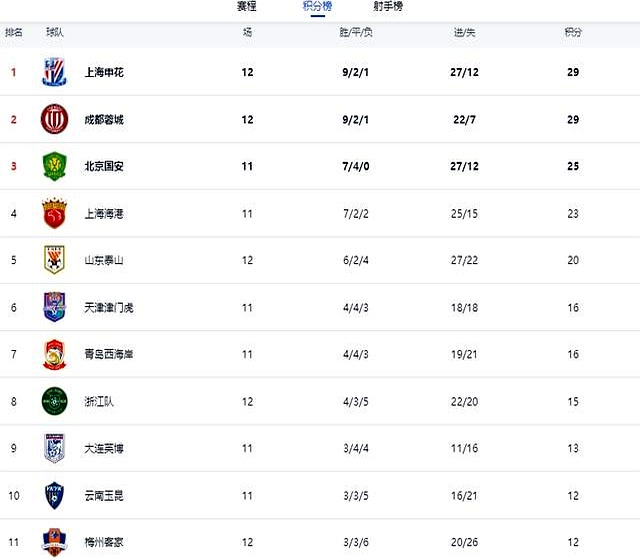Click the 排名 rank column header
The width and height of the screenshot is (640, 558).
pos(14,33)
